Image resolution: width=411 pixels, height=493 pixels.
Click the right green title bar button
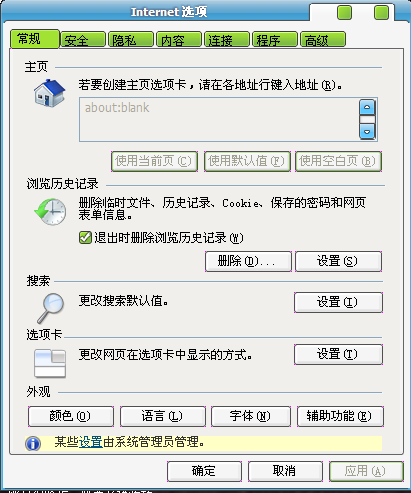[381, 12]
